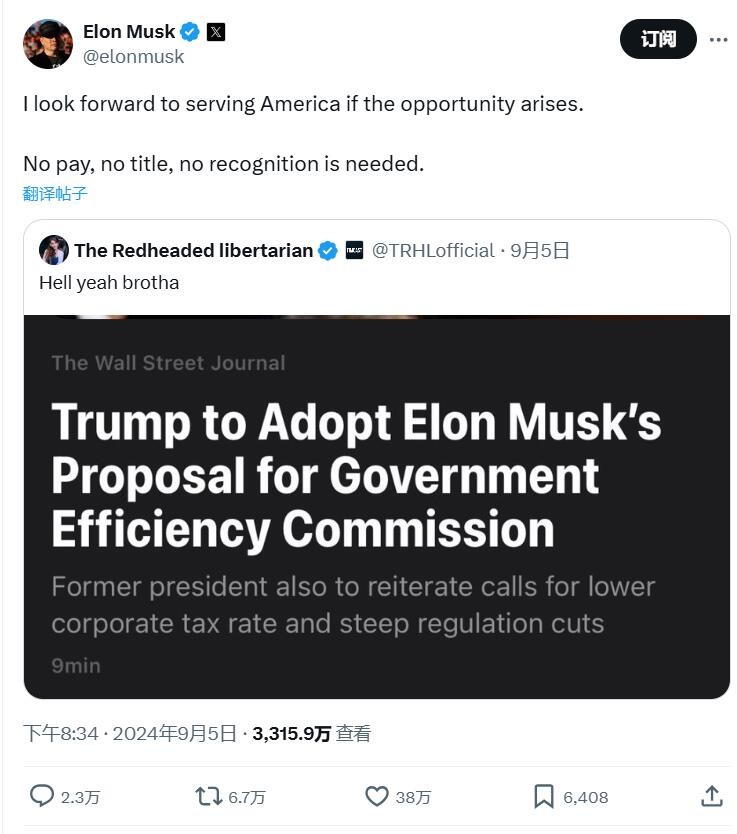Viewport: 737px width, 834px height.
Task: Like the post with the heart icon
Action: coord(376,796)
